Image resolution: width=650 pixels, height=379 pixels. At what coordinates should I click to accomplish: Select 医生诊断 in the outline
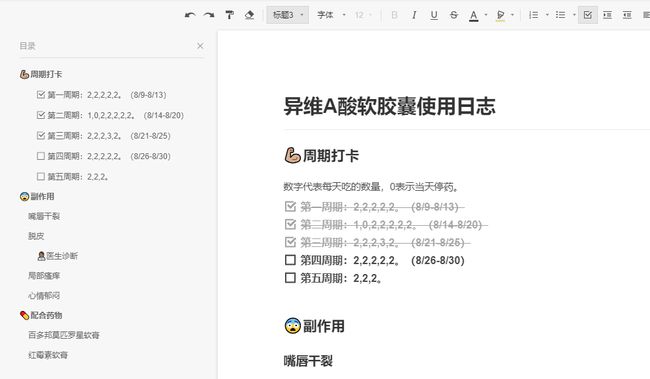pos(58,256)
